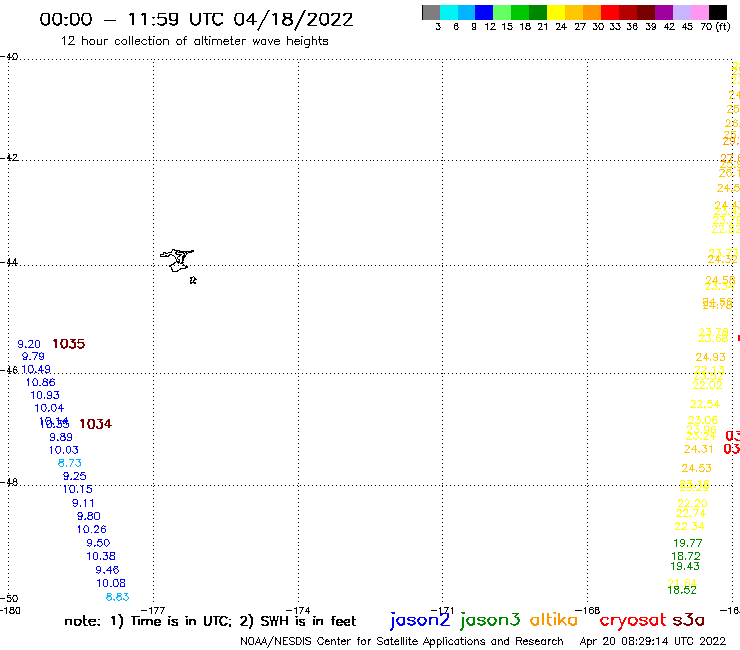Click the 10.04 wave height value
740x650 pixels.
(49, 408)
